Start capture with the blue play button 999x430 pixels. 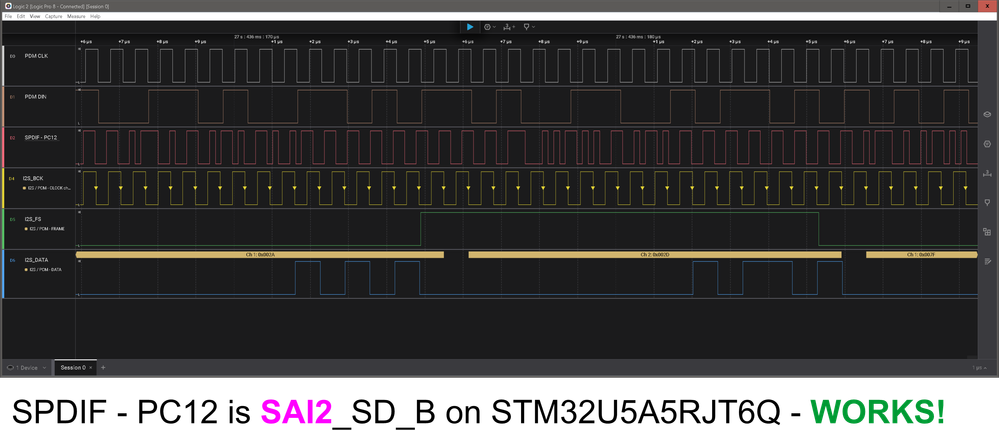click(470, 27)
